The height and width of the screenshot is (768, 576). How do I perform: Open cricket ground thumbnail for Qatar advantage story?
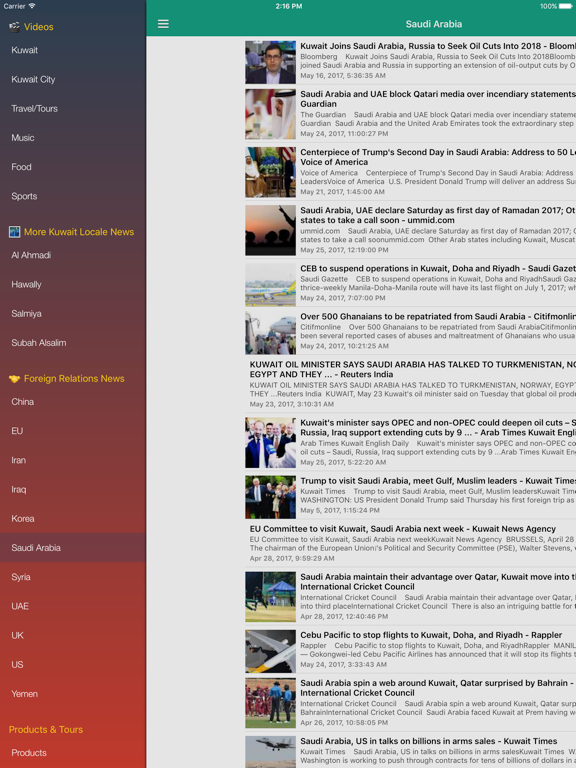270,597
